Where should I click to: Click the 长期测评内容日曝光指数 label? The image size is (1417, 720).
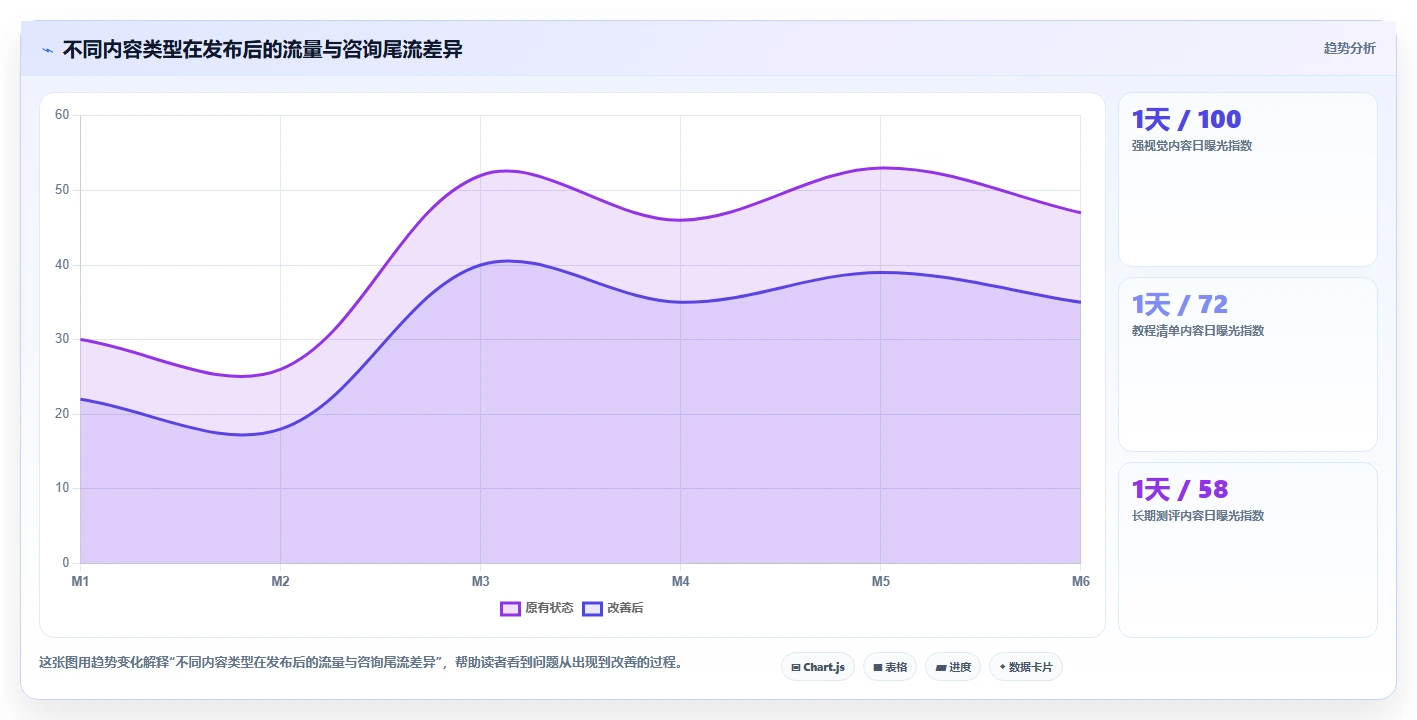click(1198, 516)
